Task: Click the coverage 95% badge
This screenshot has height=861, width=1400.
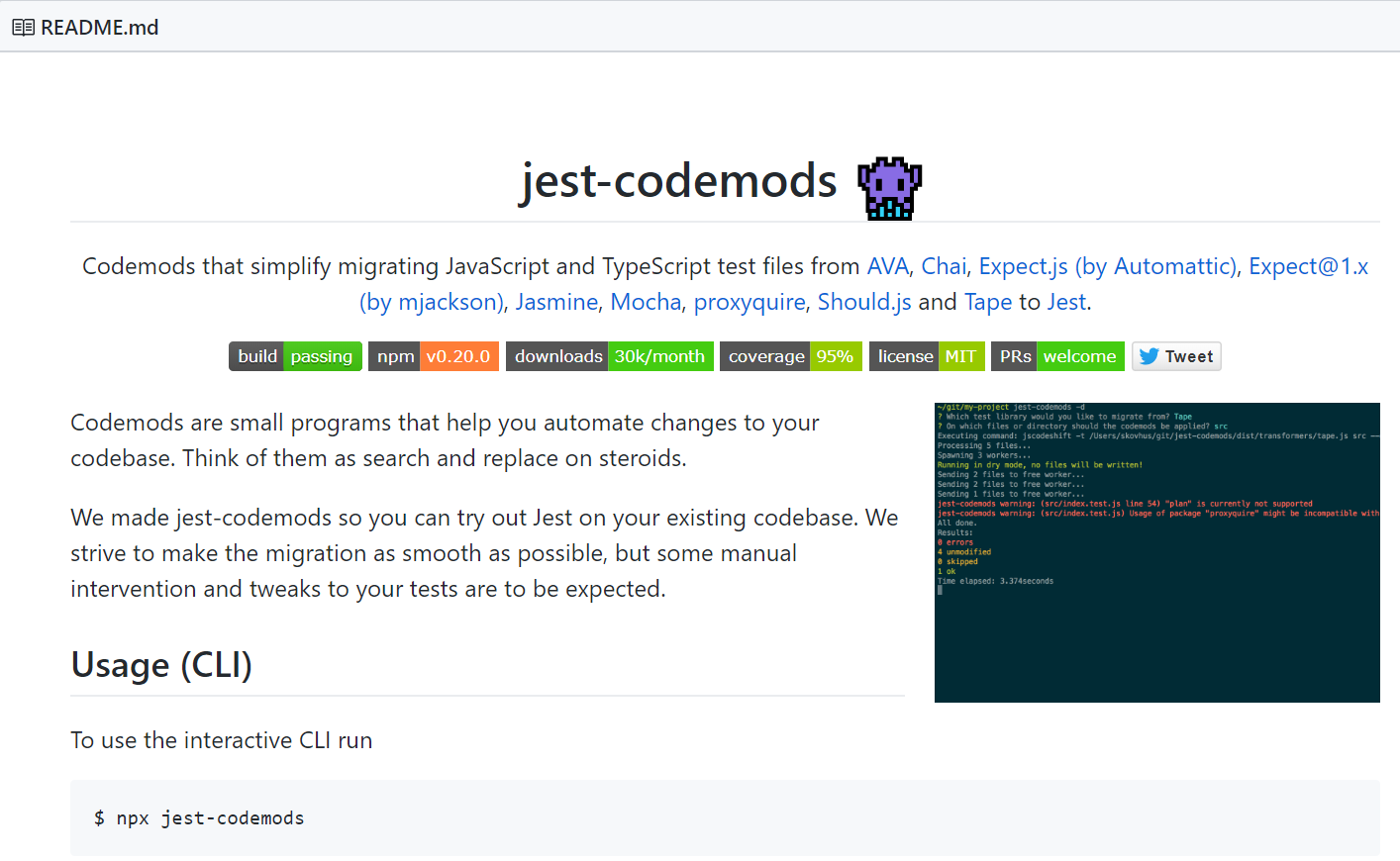Action: [x=791, y=356]
